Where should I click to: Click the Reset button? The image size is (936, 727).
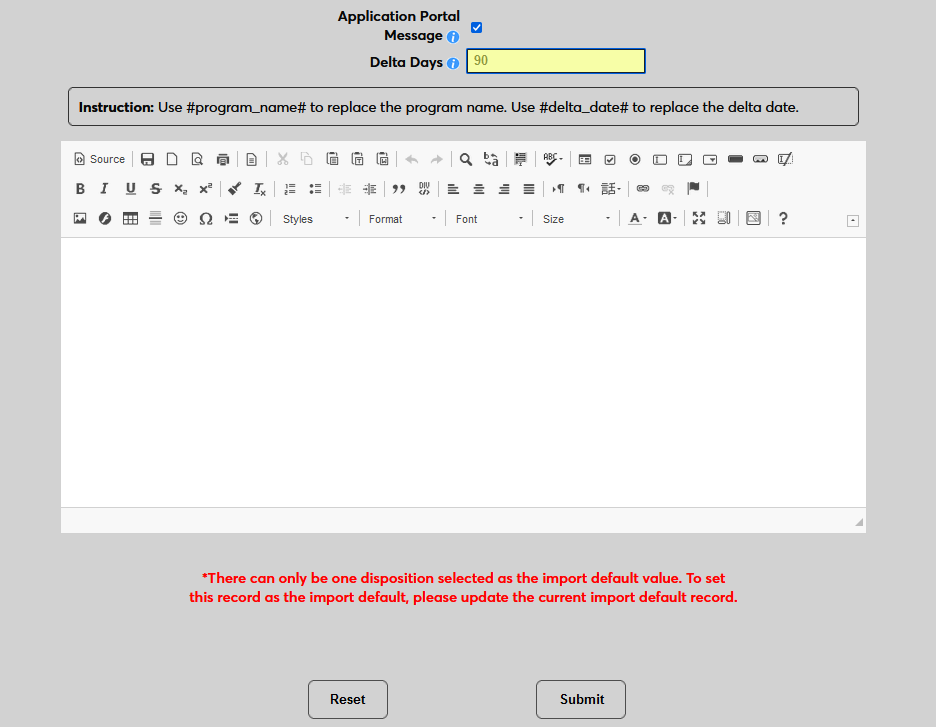(348, 700)
